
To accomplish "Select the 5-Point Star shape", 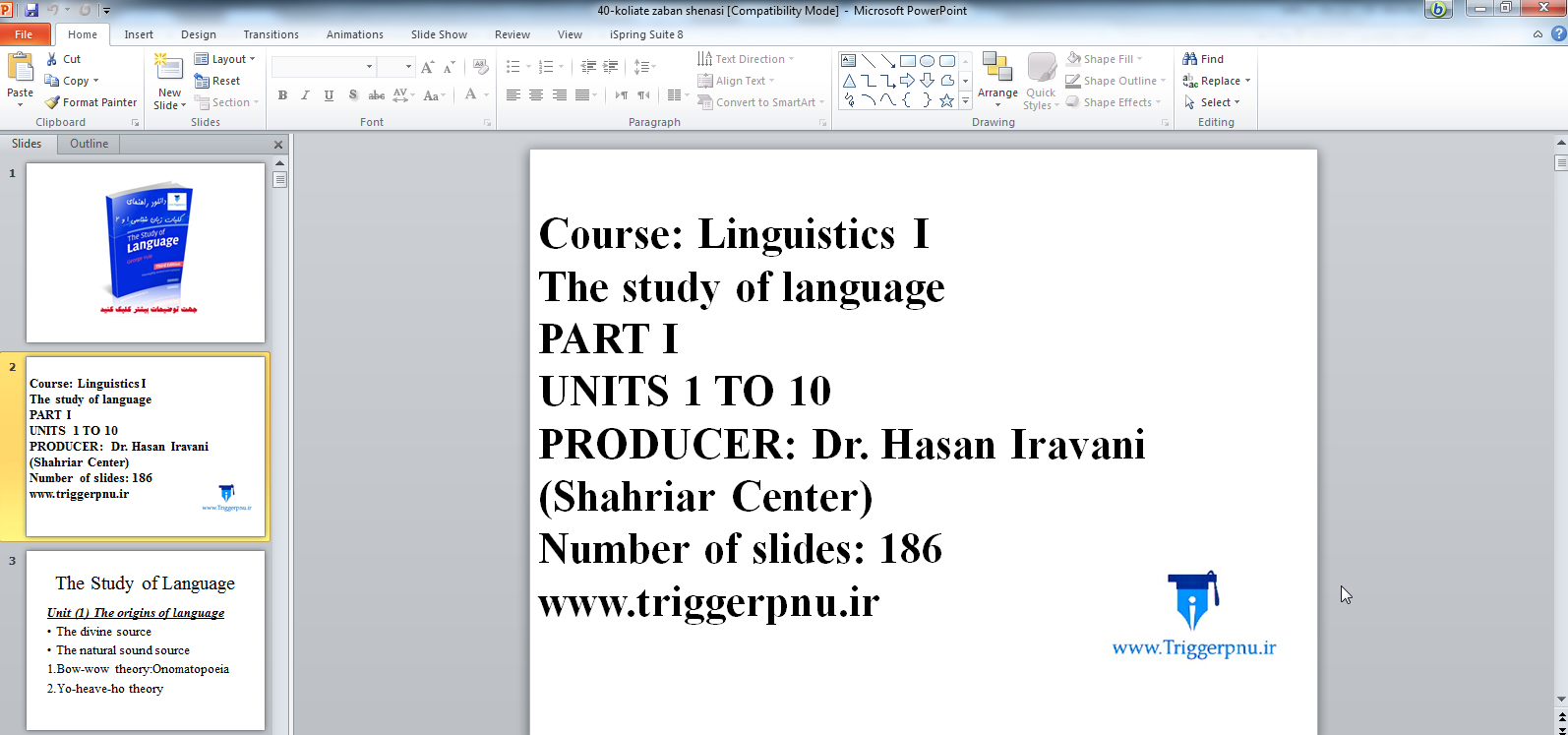I will [x=947, y=100].
